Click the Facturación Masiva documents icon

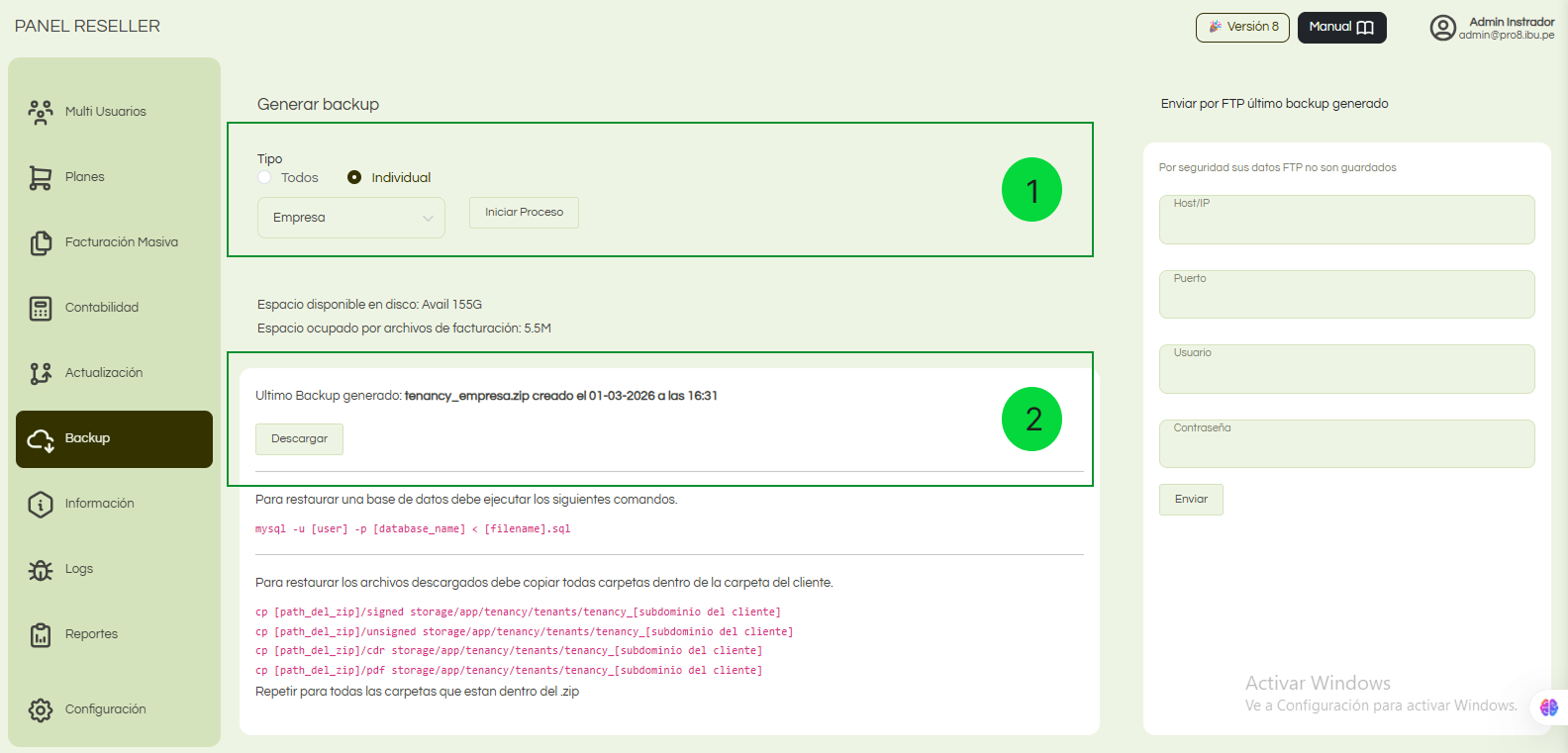41,242
